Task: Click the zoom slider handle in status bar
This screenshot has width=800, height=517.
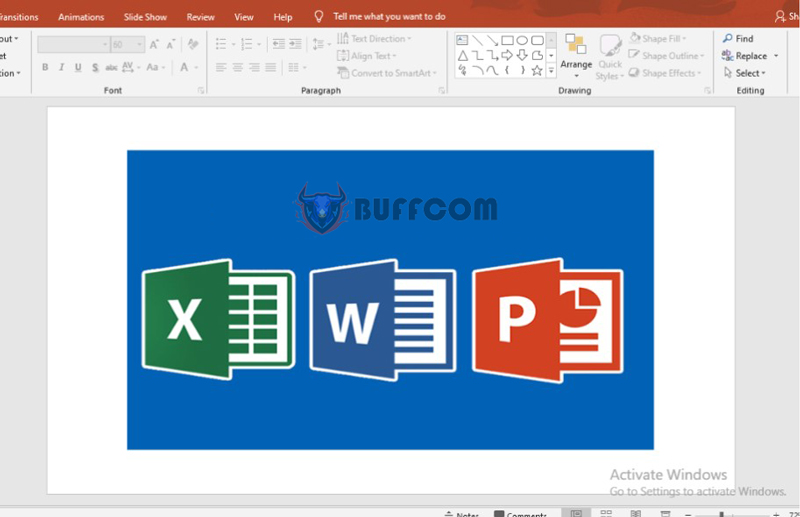Action: pyautogui.click(x=721, y=514)
